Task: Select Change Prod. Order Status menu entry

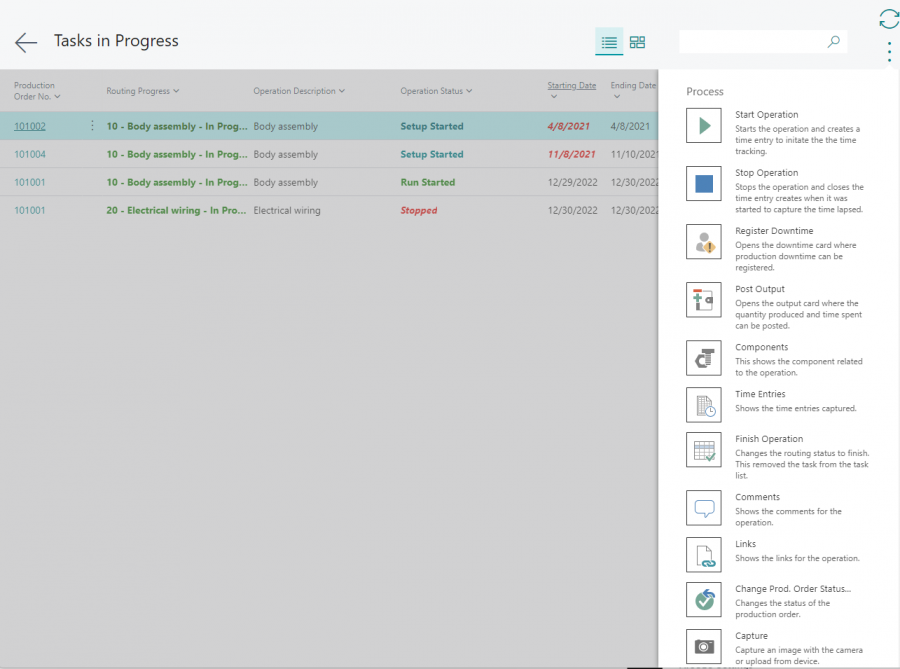Action: point(778,601)
